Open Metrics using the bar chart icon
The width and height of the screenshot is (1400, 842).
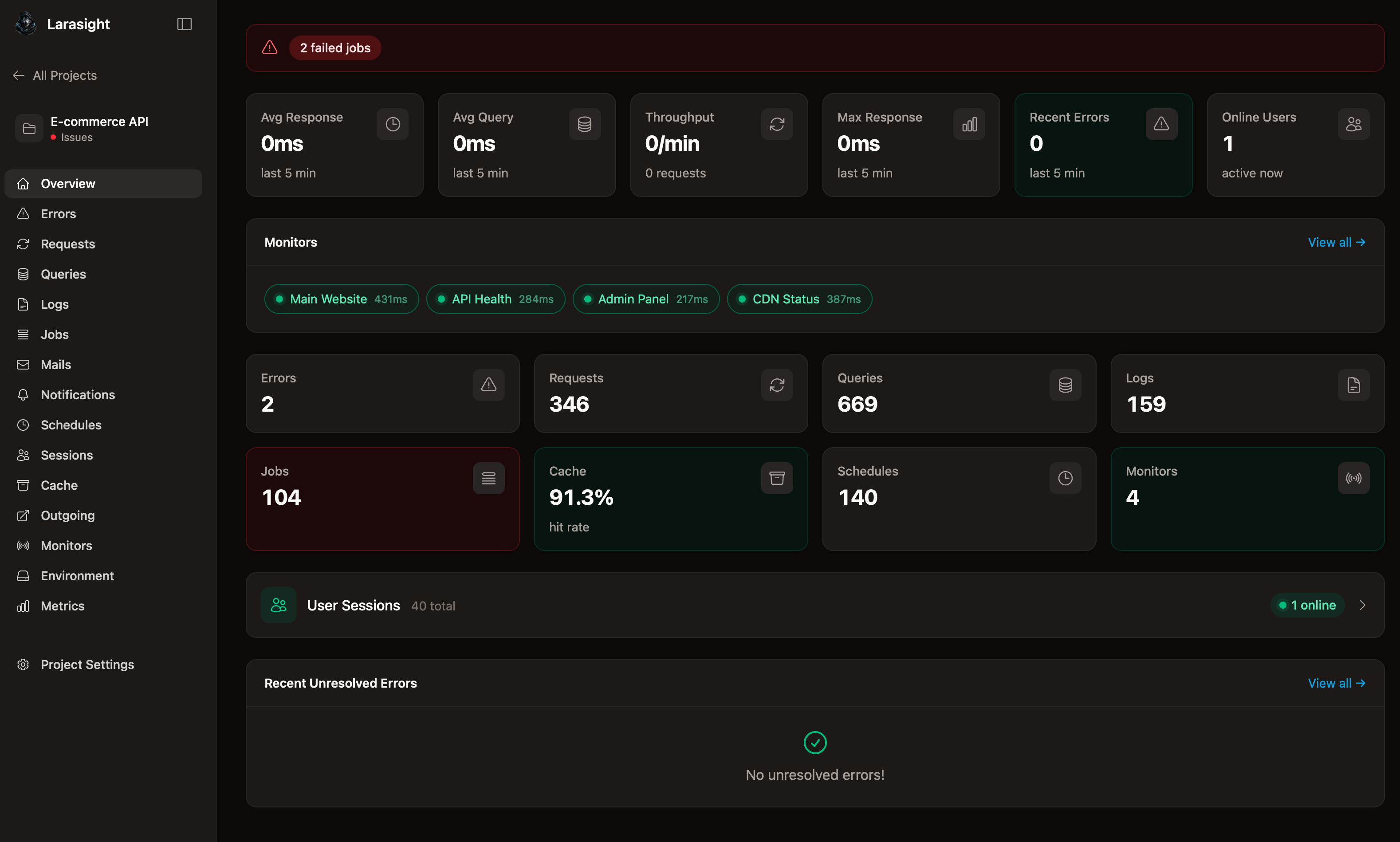click(23, 606)
